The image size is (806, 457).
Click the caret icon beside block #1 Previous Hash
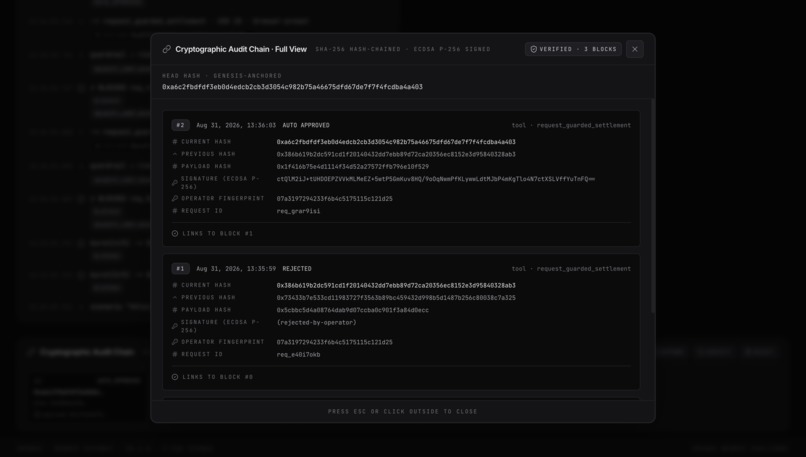pyautogui.click(x=175, y=297)
